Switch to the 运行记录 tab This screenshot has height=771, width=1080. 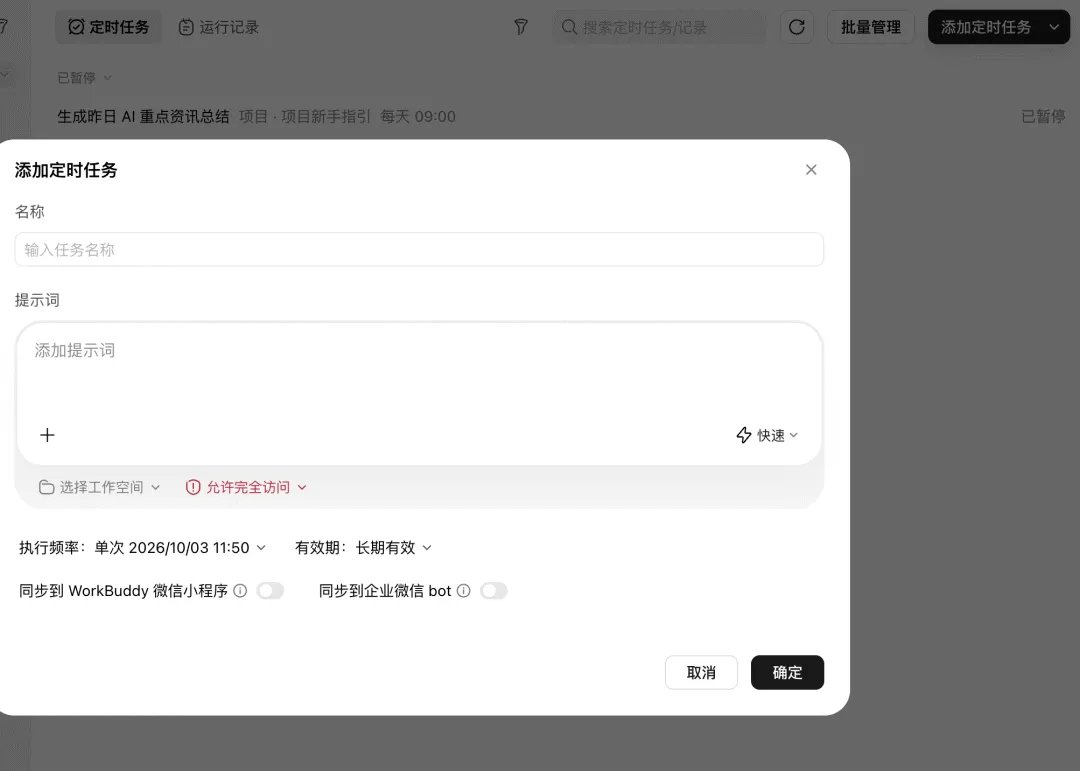coord(218,27)
